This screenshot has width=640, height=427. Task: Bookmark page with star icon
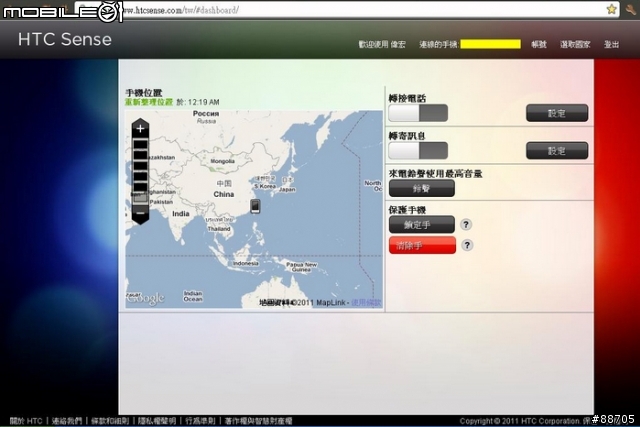[611, 9]
